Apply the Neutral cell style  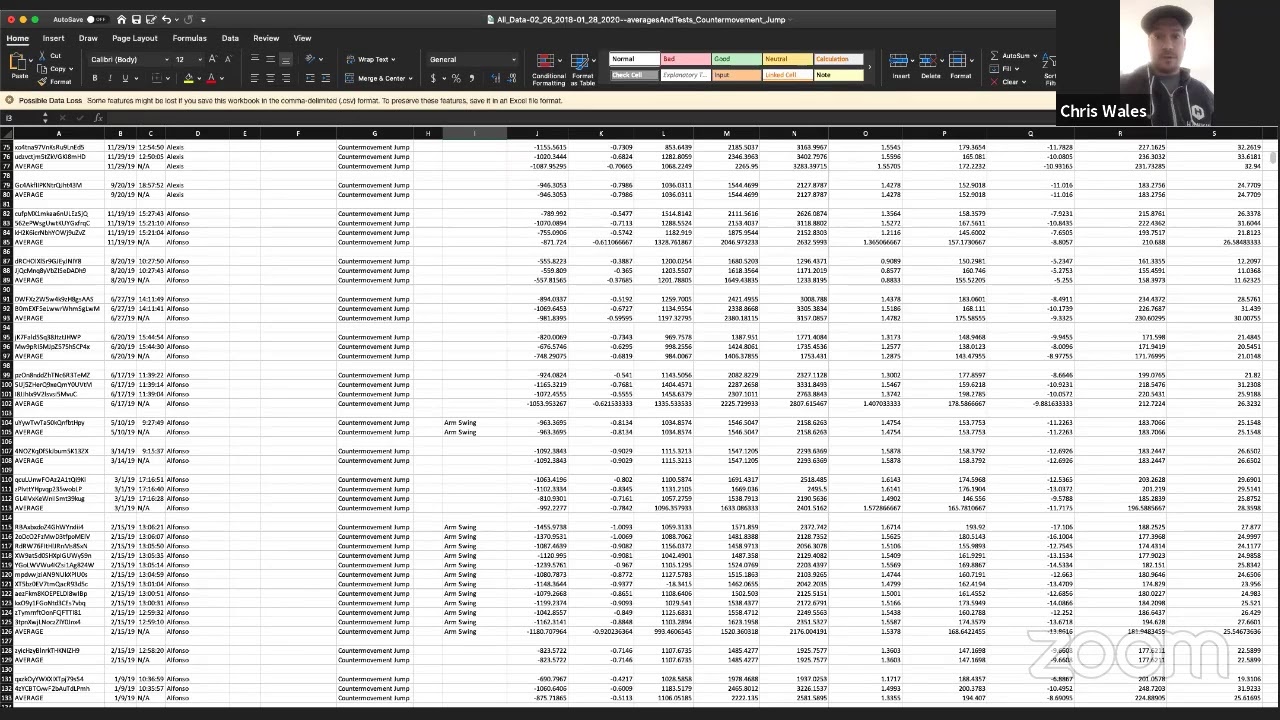click(787, 59)
